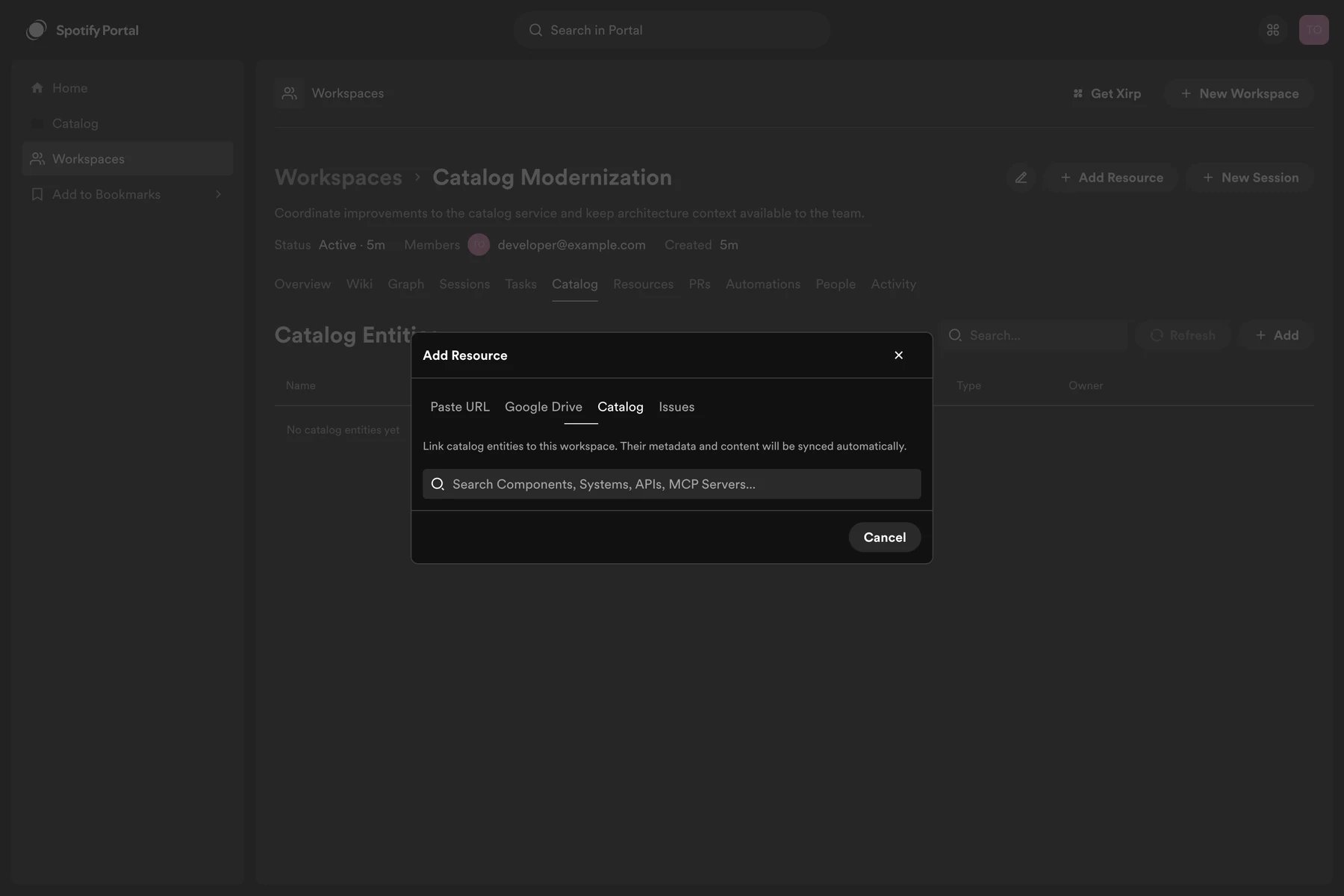Viewport: 1344px width, 896px height.
Task: Click the member avatar beside developer@example.com
Action: pyautogui.click(x=479, y=245)
